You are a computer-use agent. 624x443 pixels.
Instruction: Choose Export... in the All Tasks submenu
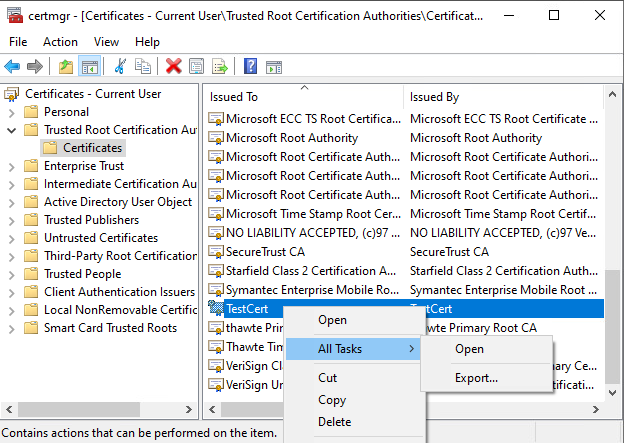click(x=487, y=378)
